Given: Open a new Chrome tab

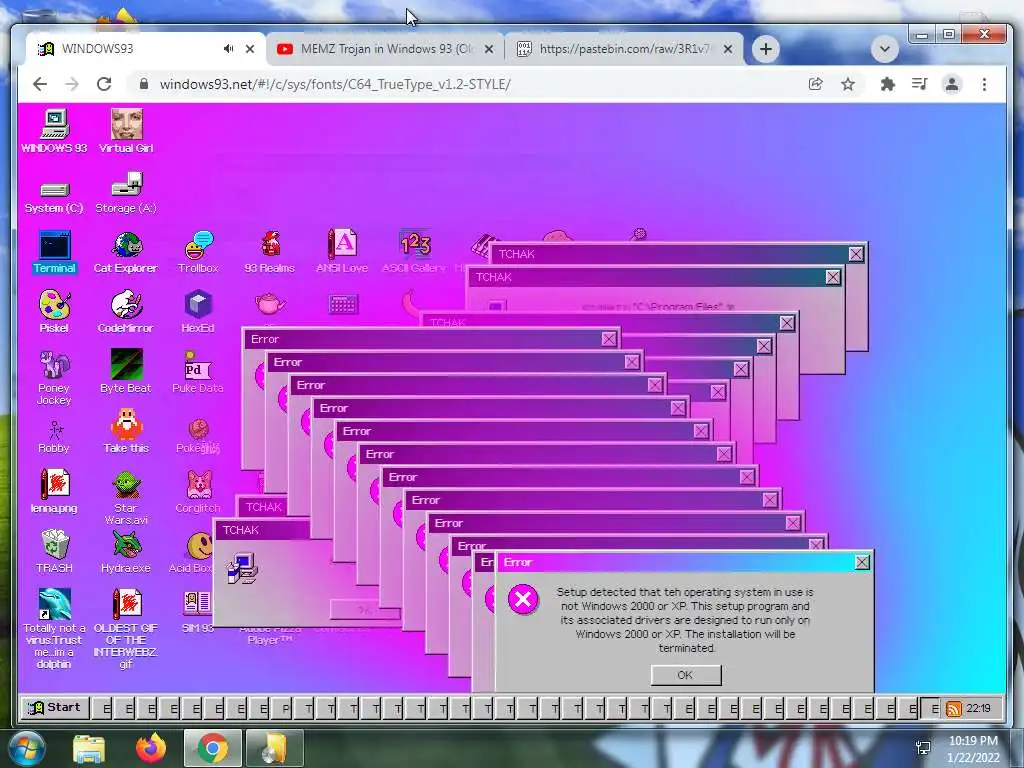Looking at the screenshot, I should (766, 49).
